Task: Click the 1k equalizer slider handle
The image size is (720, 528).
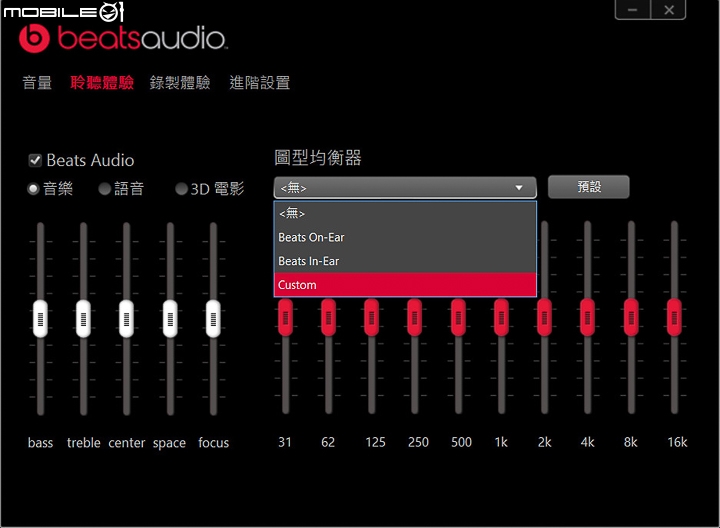Action: pos(501,317)
